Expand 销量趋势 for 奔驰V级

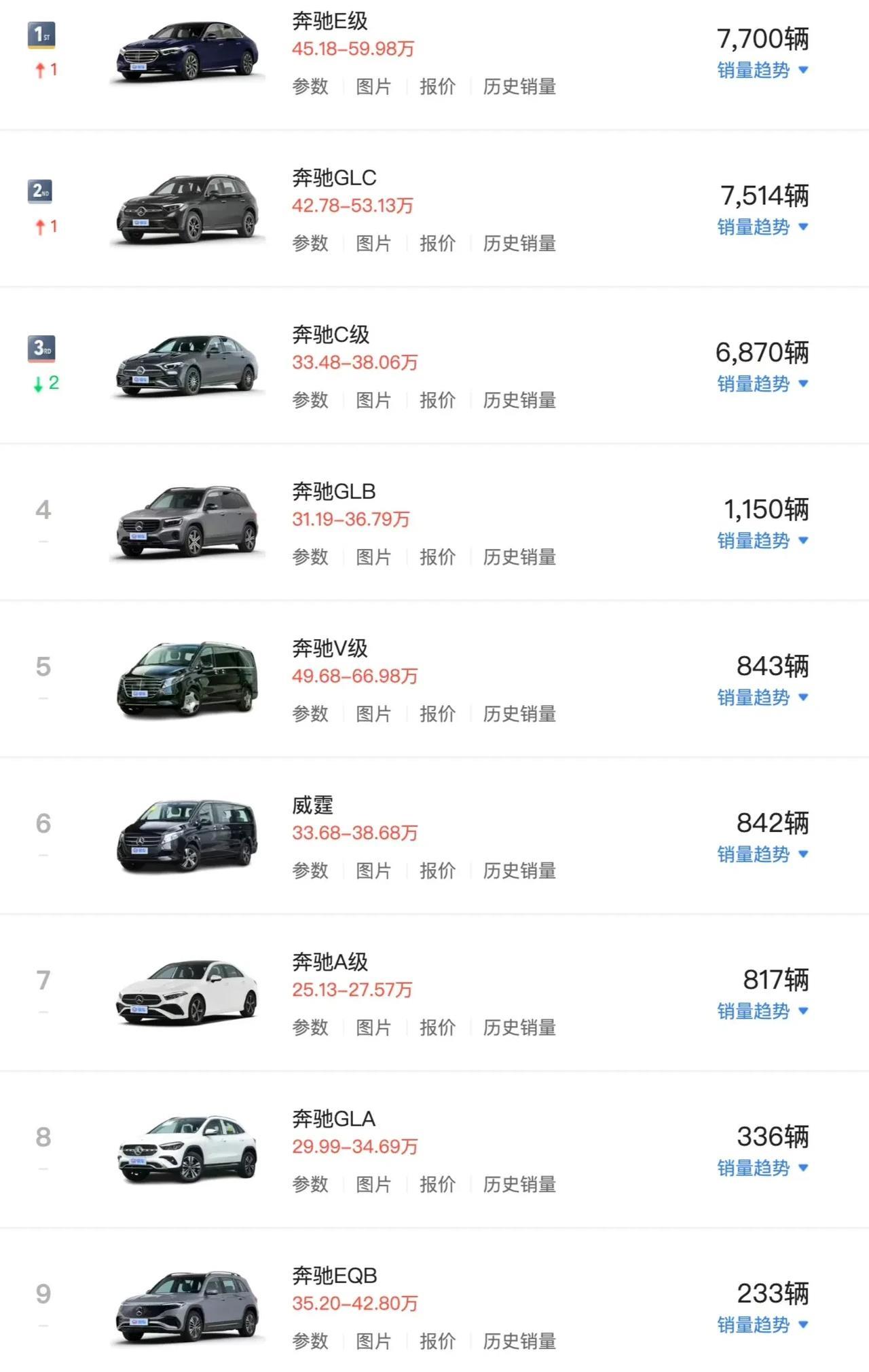pos(762,698)
